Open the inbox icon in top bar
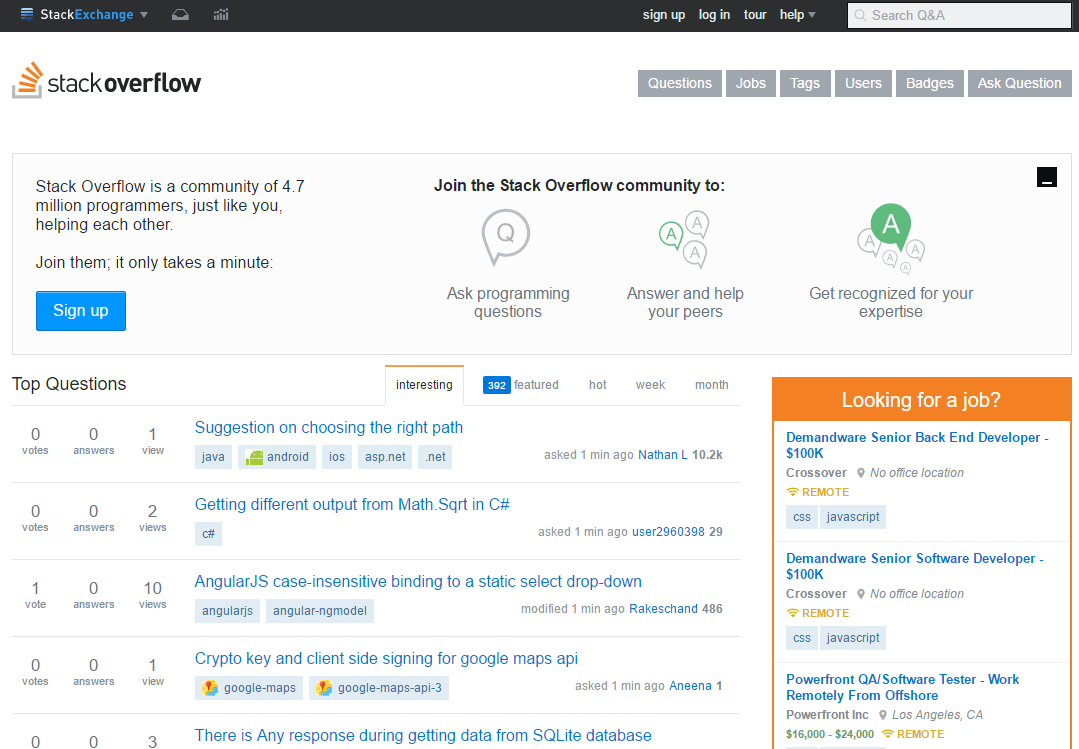1079x749 pixels. (x=180, y=14)
